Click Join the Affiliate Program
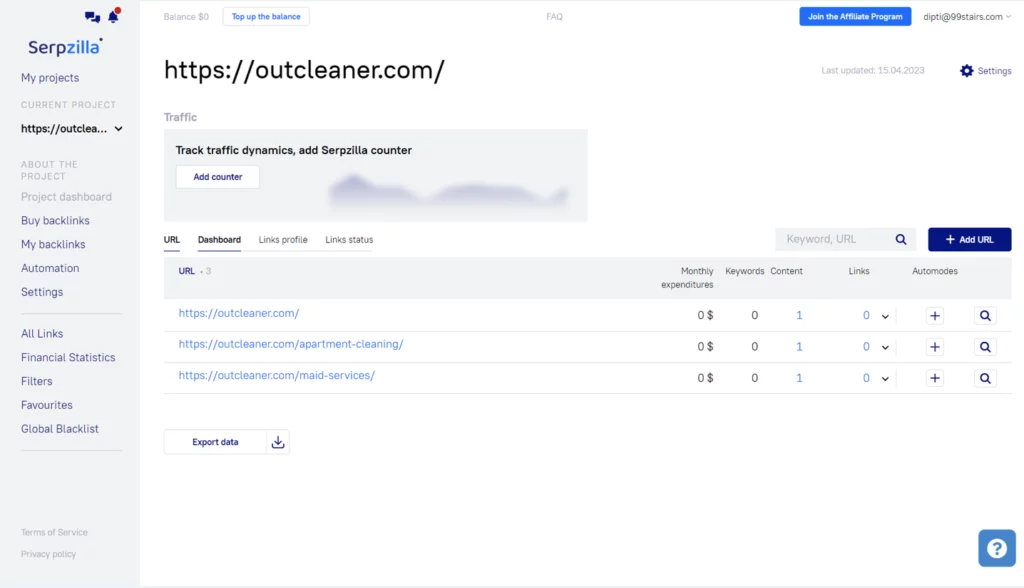Image resolution: width=1024 pixels, height=588 pixels. point(855,16)
